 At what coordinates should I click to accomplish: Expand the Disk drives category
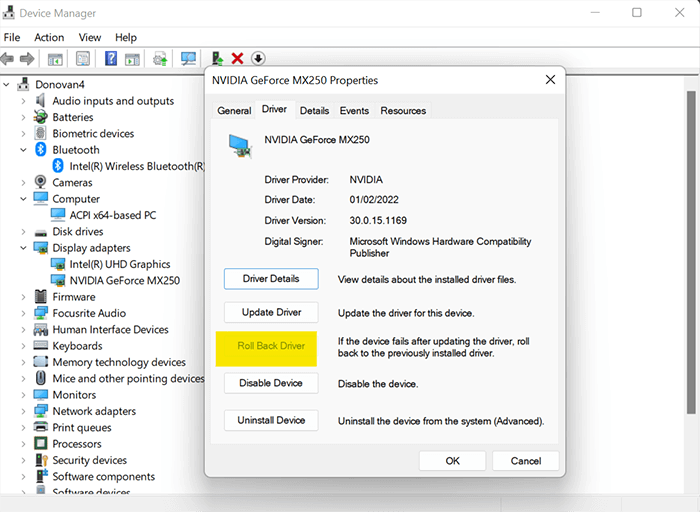(x=23, y=232)
